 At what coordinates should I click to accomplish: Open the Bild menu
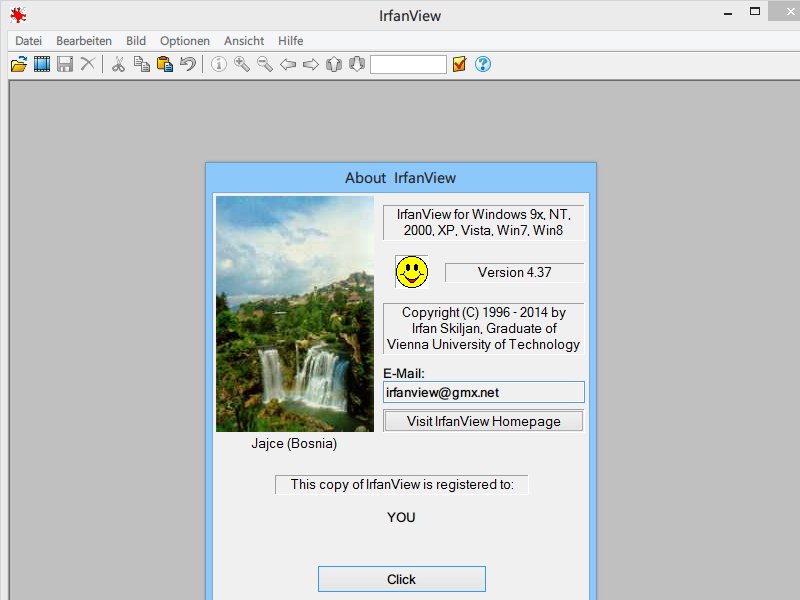[x=136, y=41]
